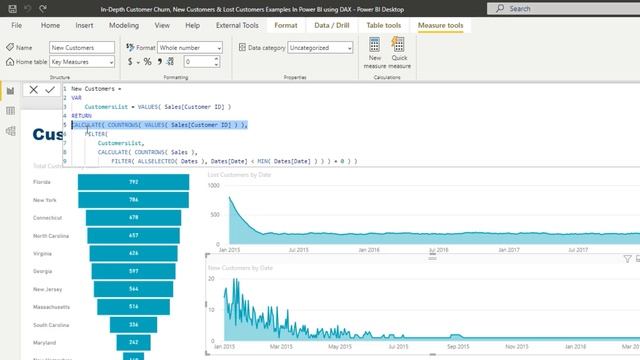The width and height of the screenshot is (640, 360).
Task: Open the View ribbon tab
Action: click(x=162, y=25)
